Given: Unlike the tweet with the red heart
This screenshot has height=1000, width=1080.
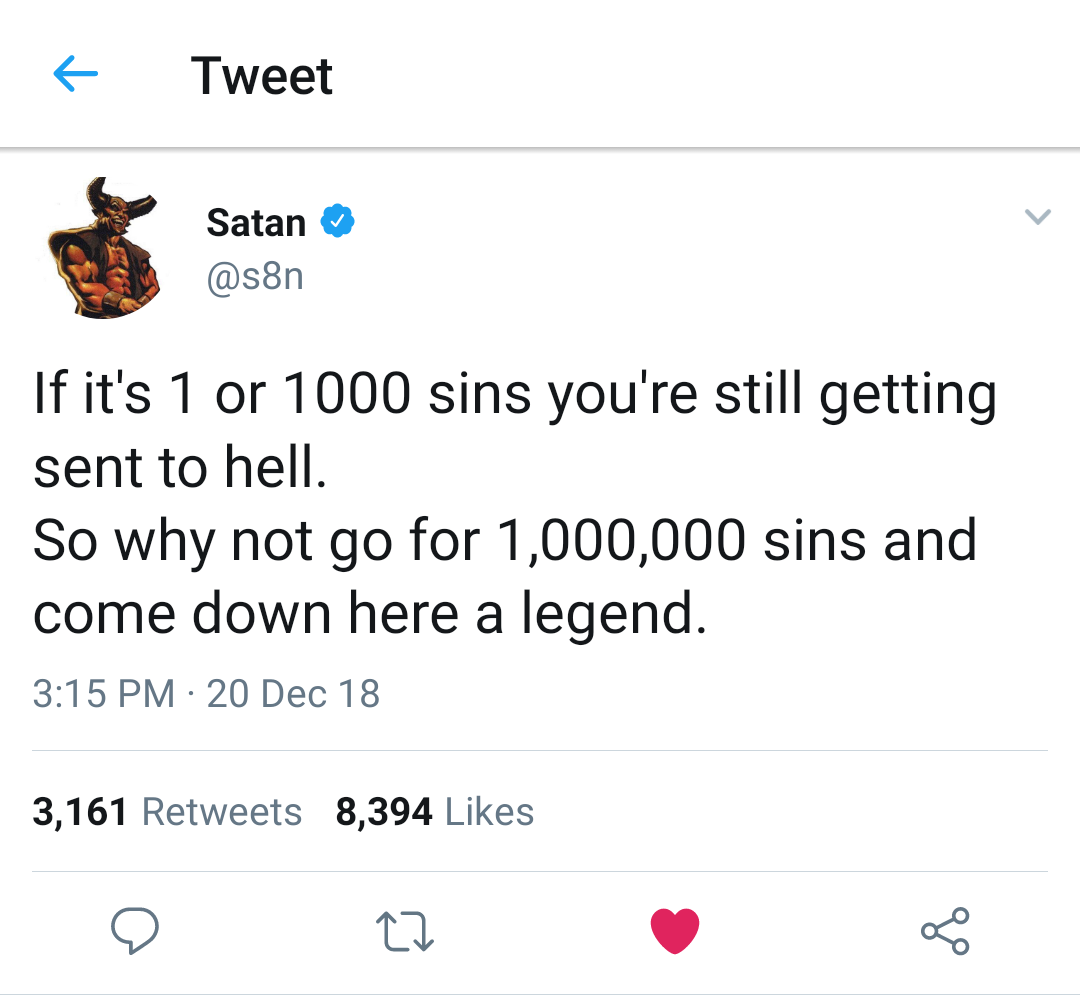Looking at the screenshot, I should tap(675, 931).
